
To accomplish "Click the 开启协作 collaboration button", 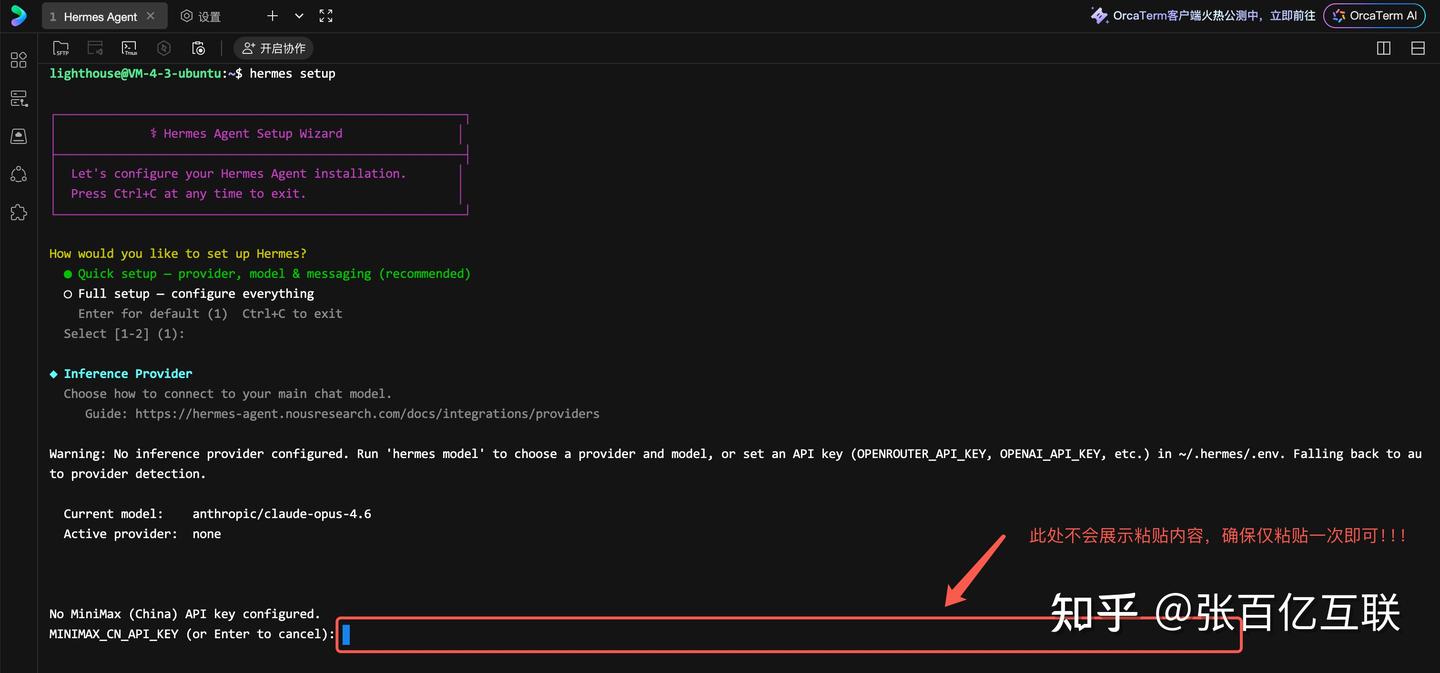I will (273, 48).
